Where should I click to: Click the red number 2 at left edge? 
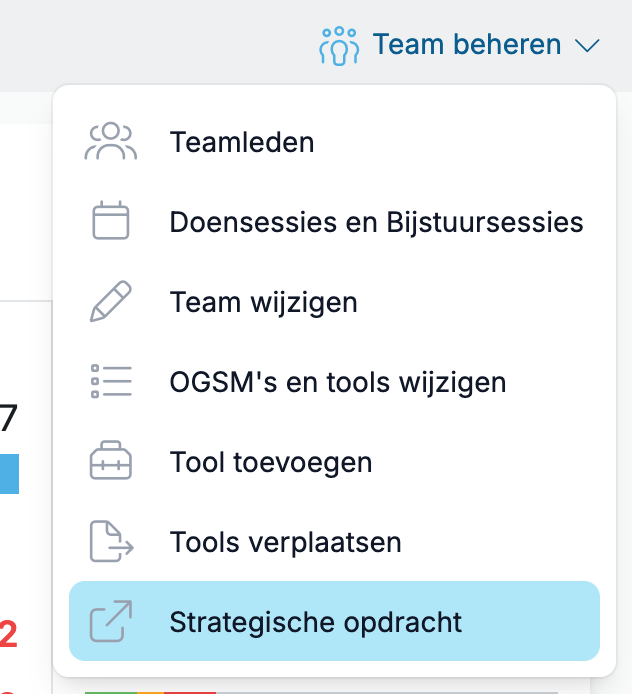8,634
